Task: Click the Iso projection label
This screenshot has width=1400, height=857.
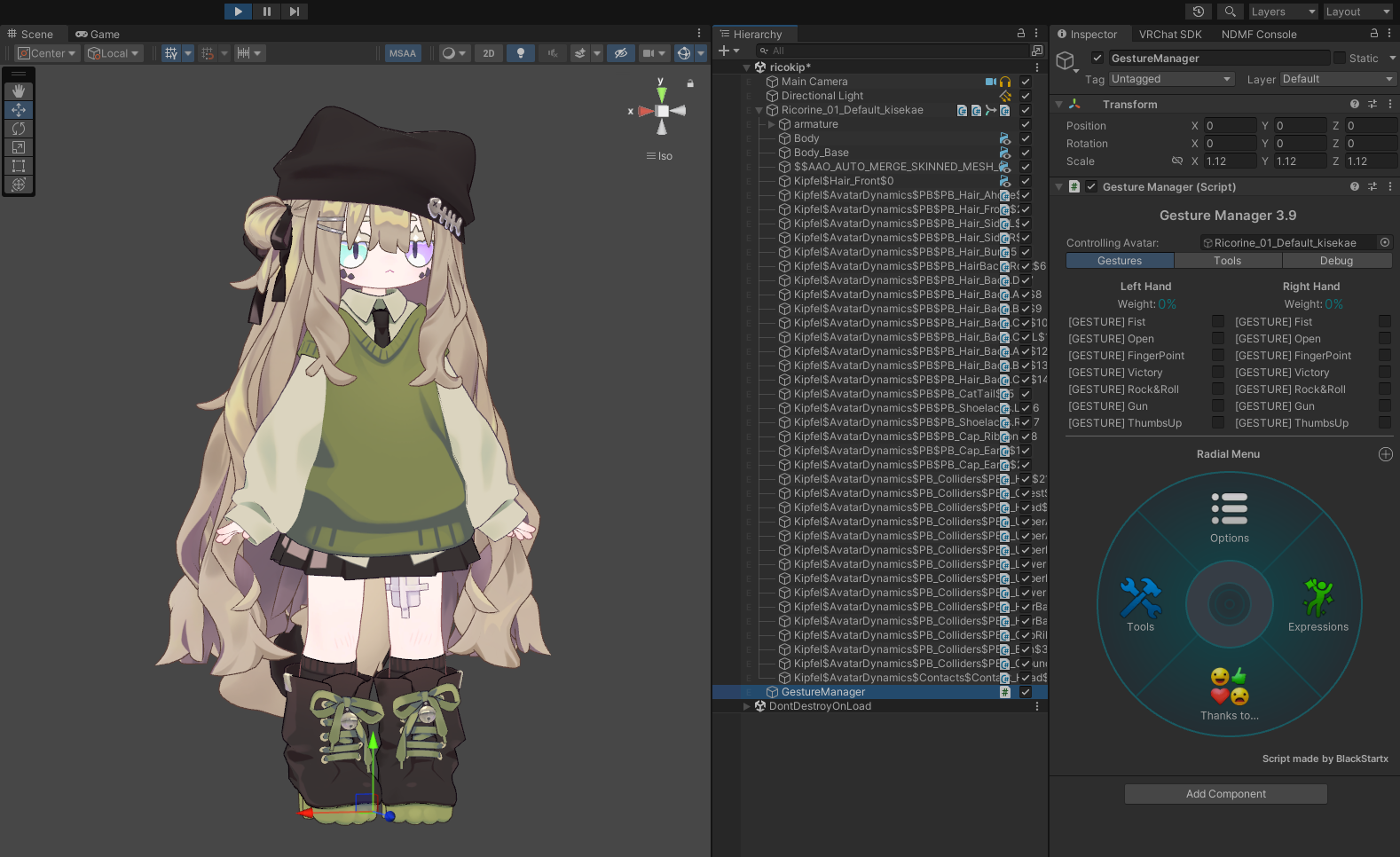Action: coord(665,156)
